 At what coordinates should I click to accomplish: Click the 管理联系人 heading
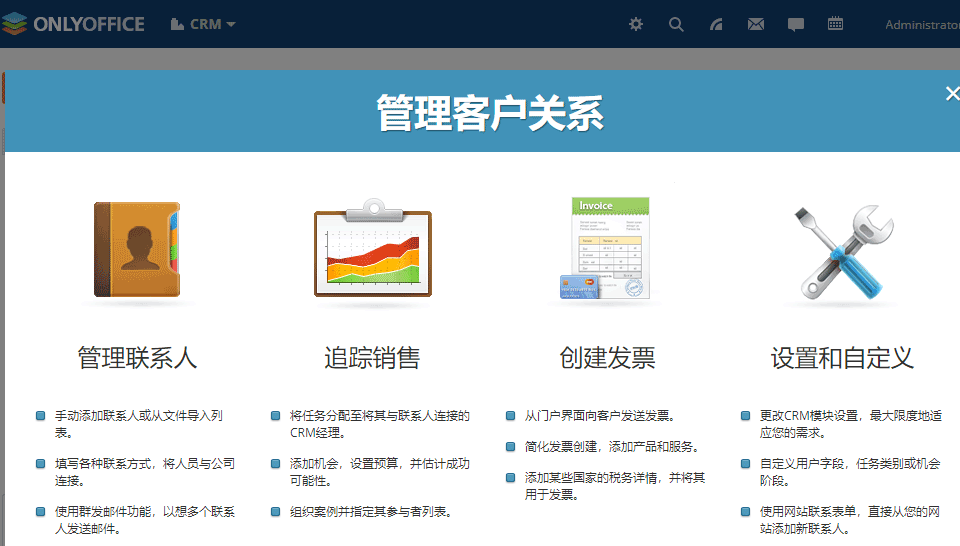click(x=137, y=358)
